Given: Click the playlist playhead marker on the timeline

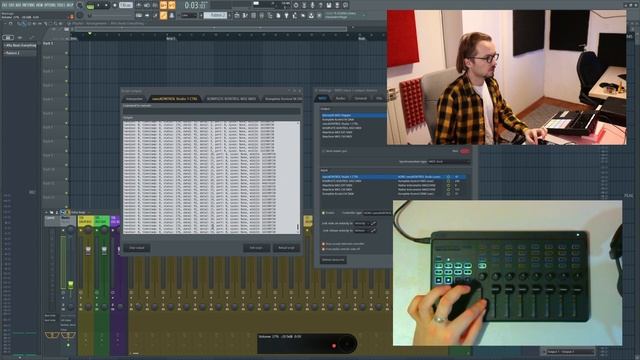Looking at the screenshot, I should tap(90, 33).
